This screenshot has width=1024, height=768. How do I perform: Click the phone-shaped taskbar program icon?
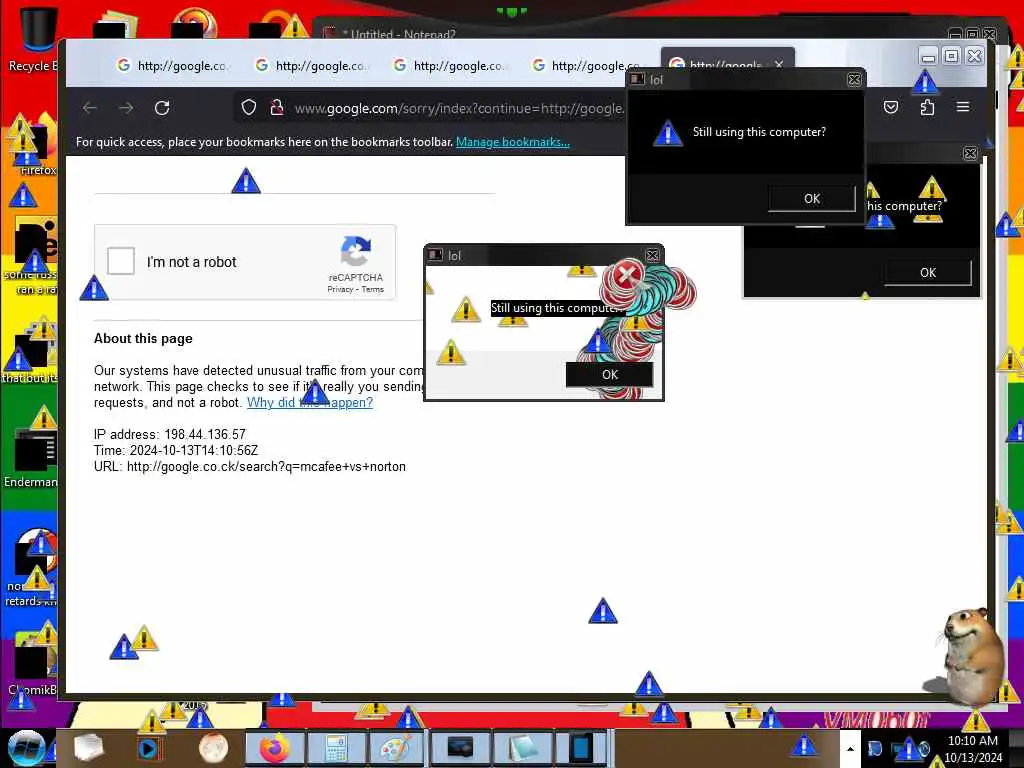click(581, 748)
